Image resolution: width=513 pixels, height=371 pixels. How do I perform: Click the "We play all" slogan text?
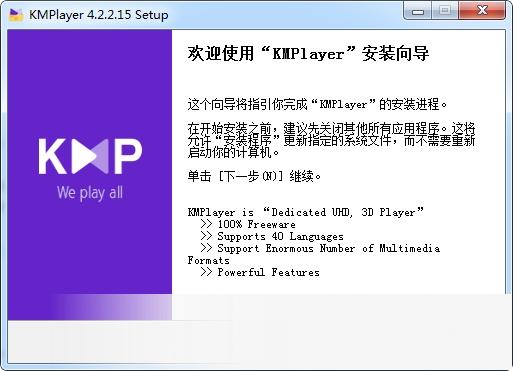click(x=90, y=193)
